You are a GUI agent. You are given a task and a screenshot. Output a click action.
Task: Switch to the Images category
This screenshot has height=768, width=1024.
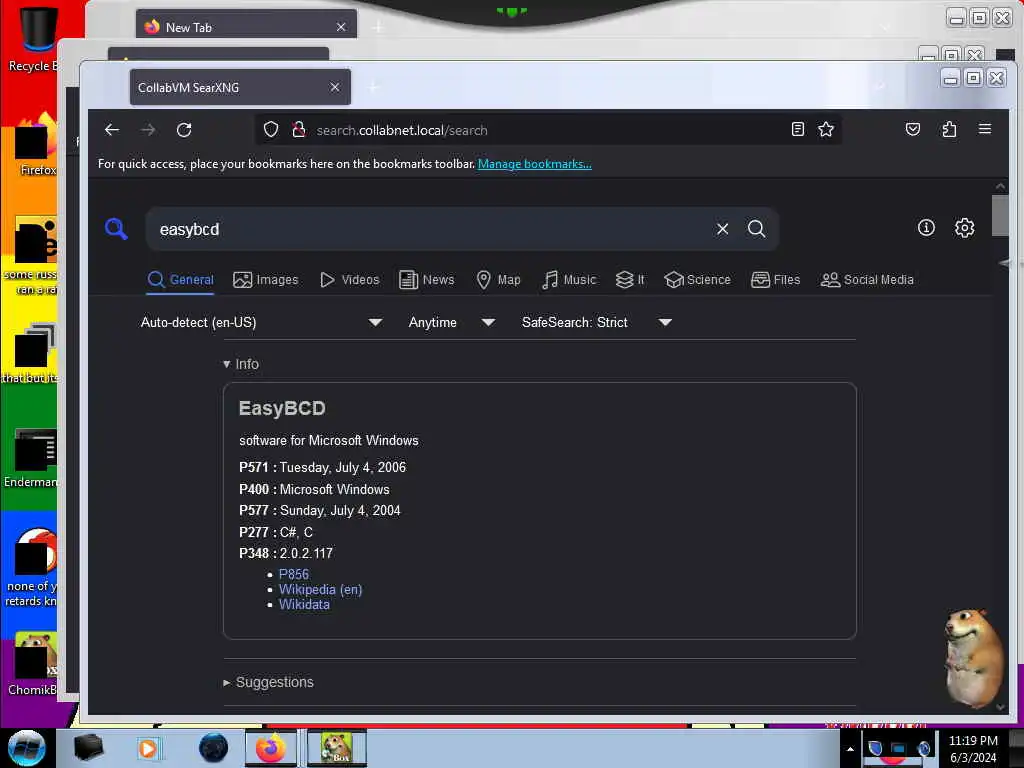[x=266, y=280]
